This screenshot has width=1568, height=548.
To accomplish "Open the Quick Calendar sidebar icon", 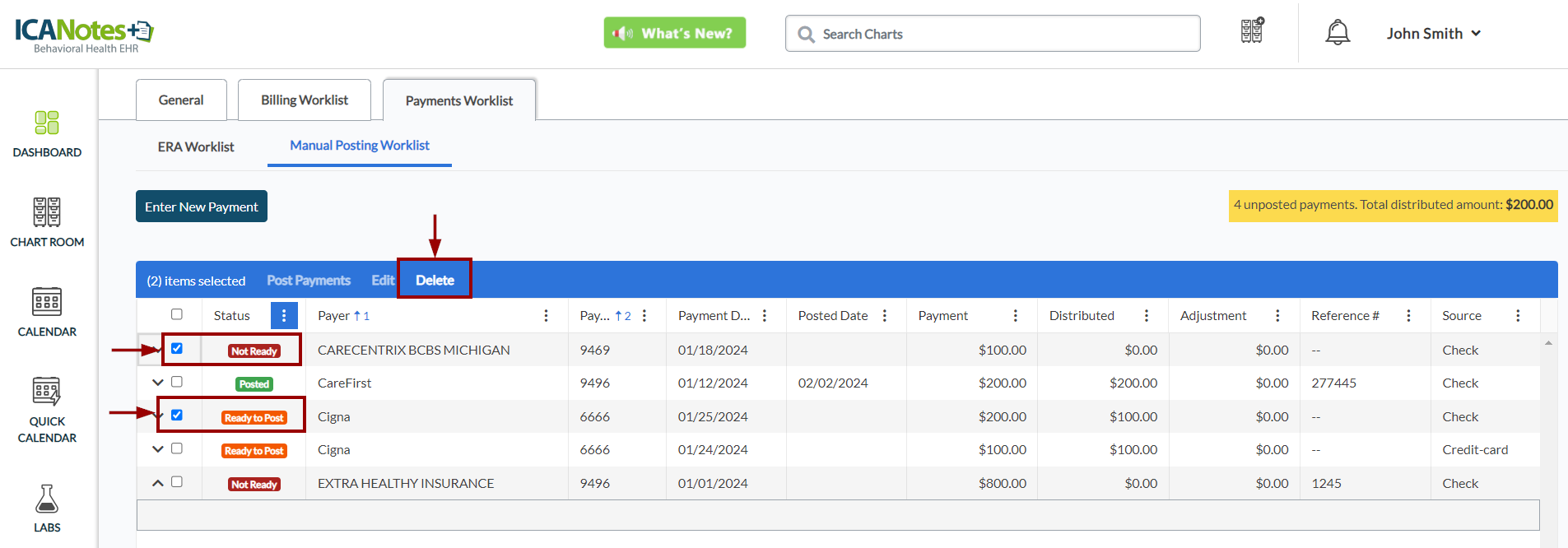I will coord(47,409).
